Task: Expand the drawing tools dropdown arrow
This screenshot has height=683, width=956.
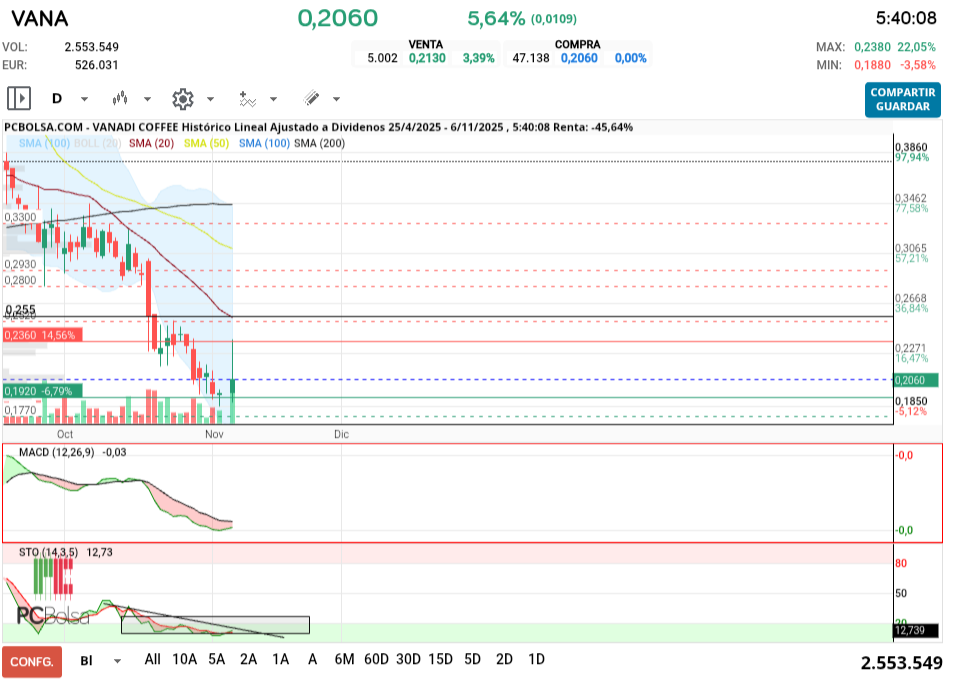Action: click(336, 99)
